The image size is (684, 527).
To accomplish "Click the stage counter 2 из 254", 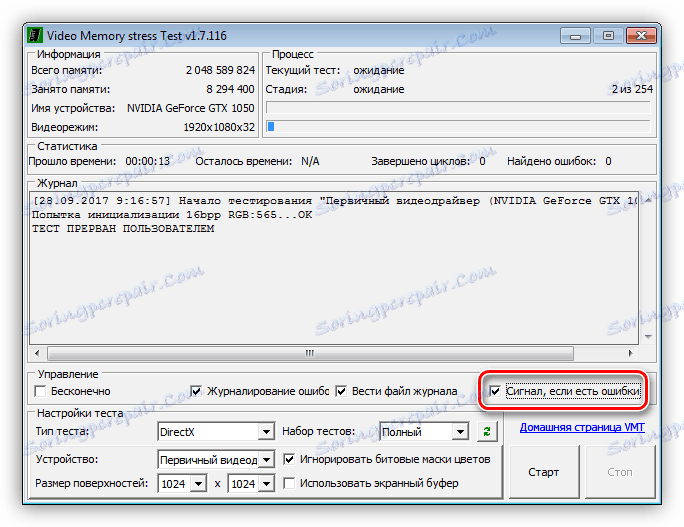I will coord(632,89).
